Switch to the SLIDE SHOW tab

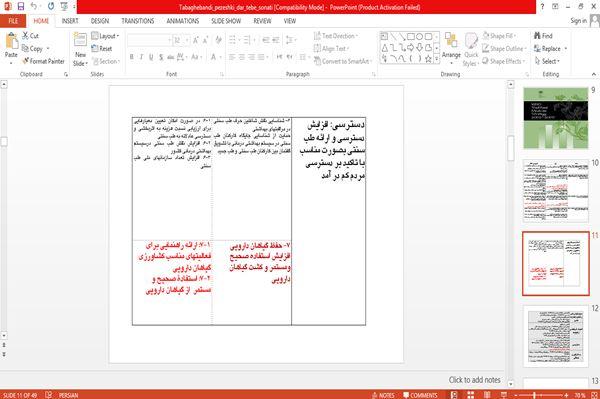(x=226, y=21)
